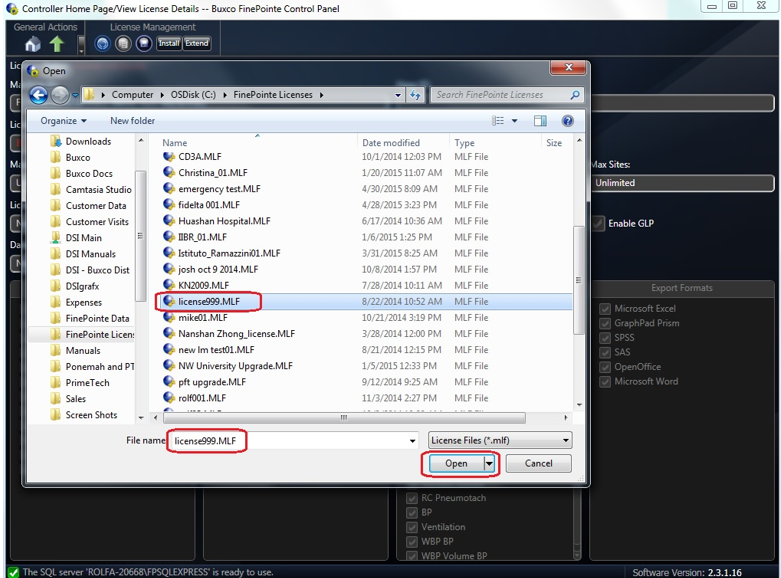Click the Open button

tap(456, 463)
